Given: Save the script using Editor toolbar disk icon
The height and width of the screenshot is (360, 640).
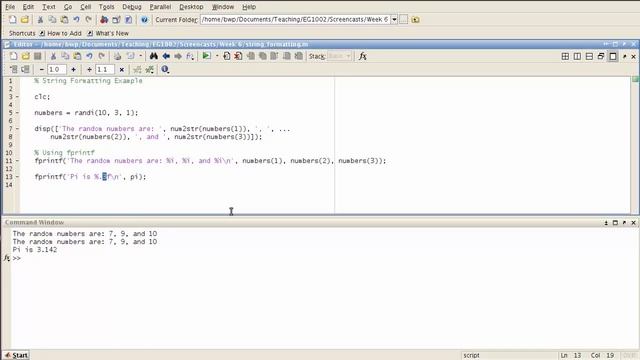Looking at the screenshot, I should coord(38,56).
